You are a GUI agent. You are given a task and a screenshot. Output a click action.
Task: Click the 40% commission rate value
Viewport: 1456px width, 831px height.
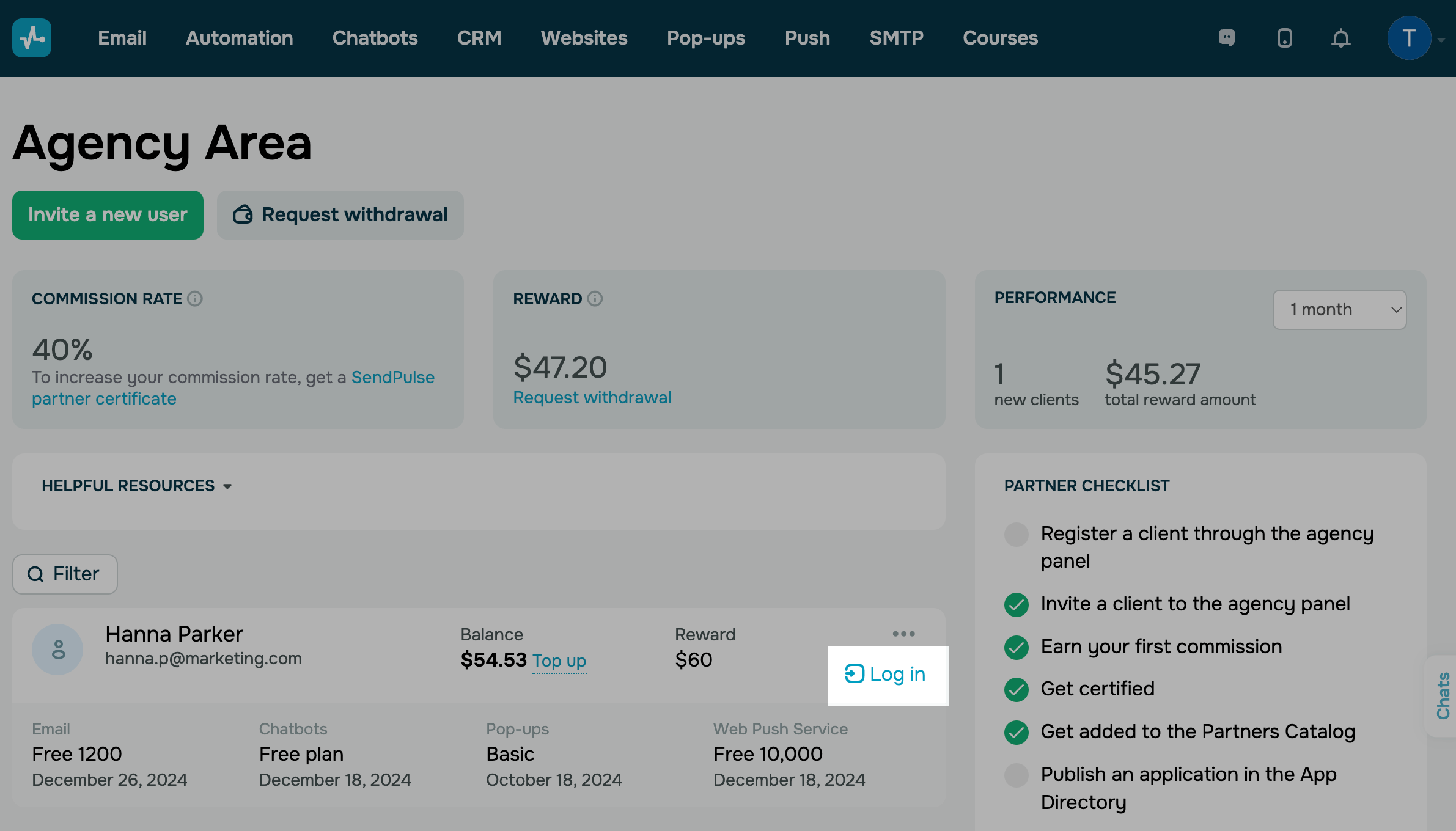tap(62, 350)
